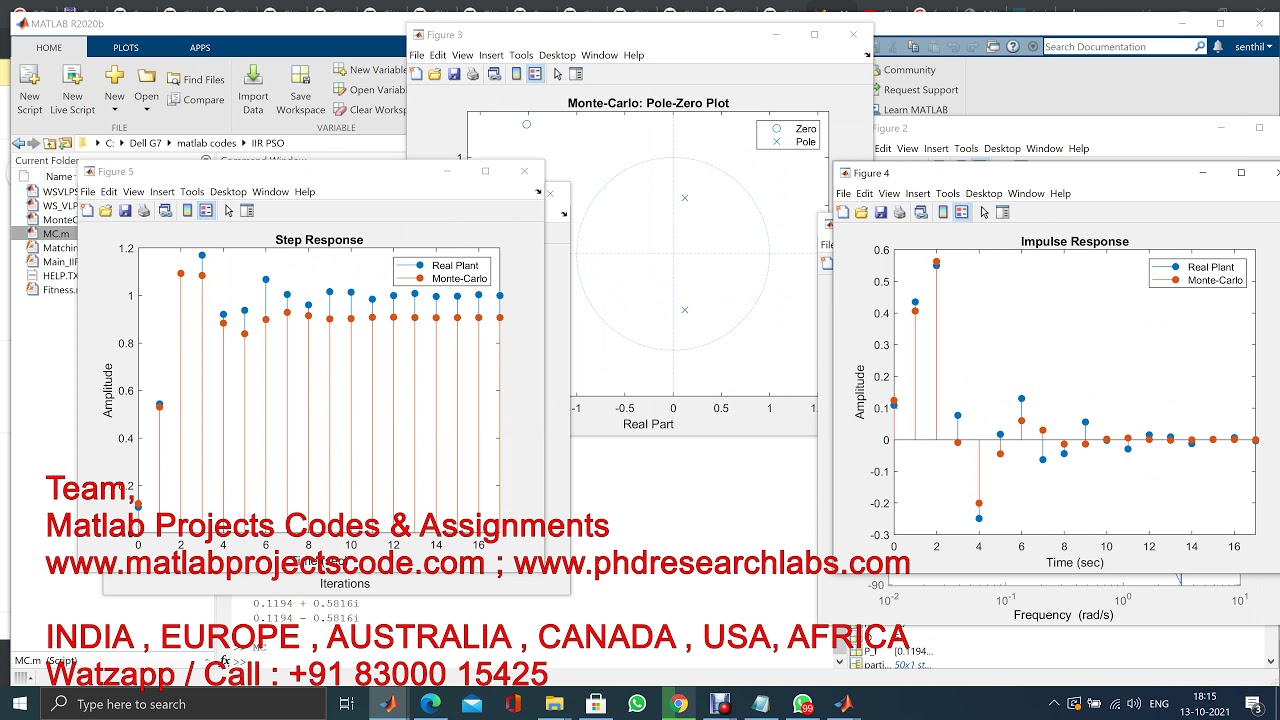The width and height of the screenshot is (1280, 720).
Task: Open the senthil account dropdown
Action: (x=1252, y=47)
